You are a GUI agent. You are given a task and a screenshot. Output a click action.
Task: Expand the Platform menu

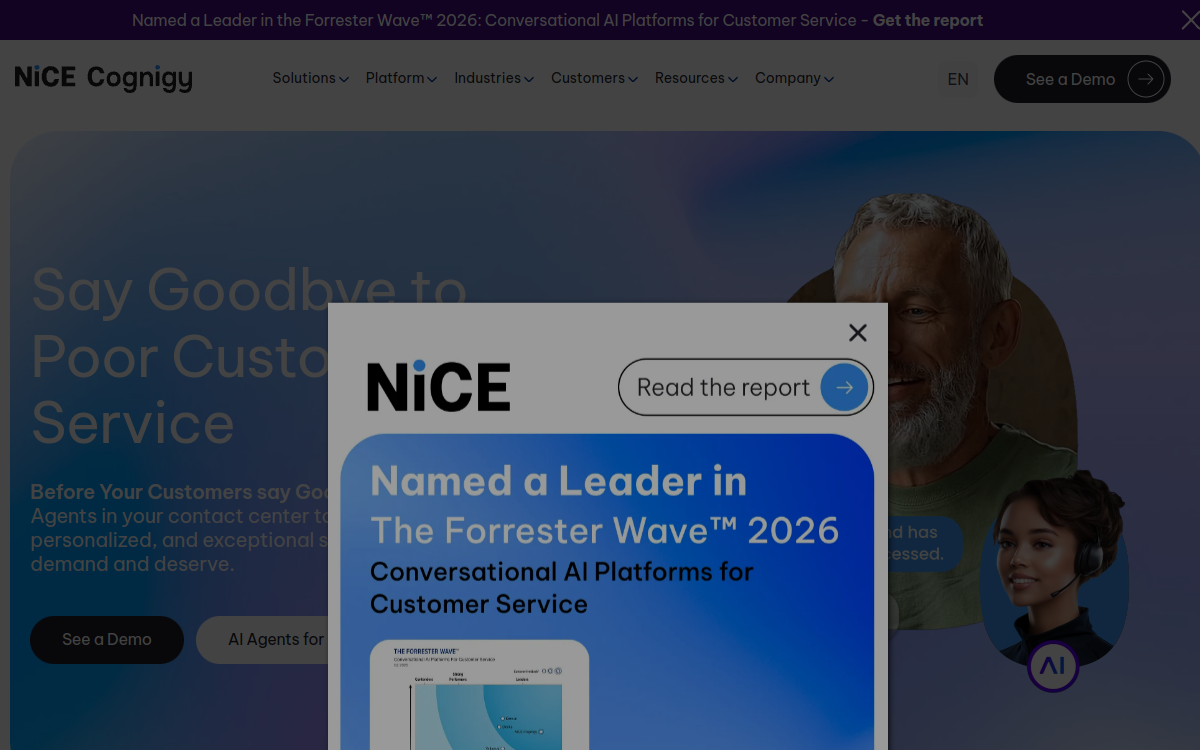pyautogui.click(x=401, y=78)
